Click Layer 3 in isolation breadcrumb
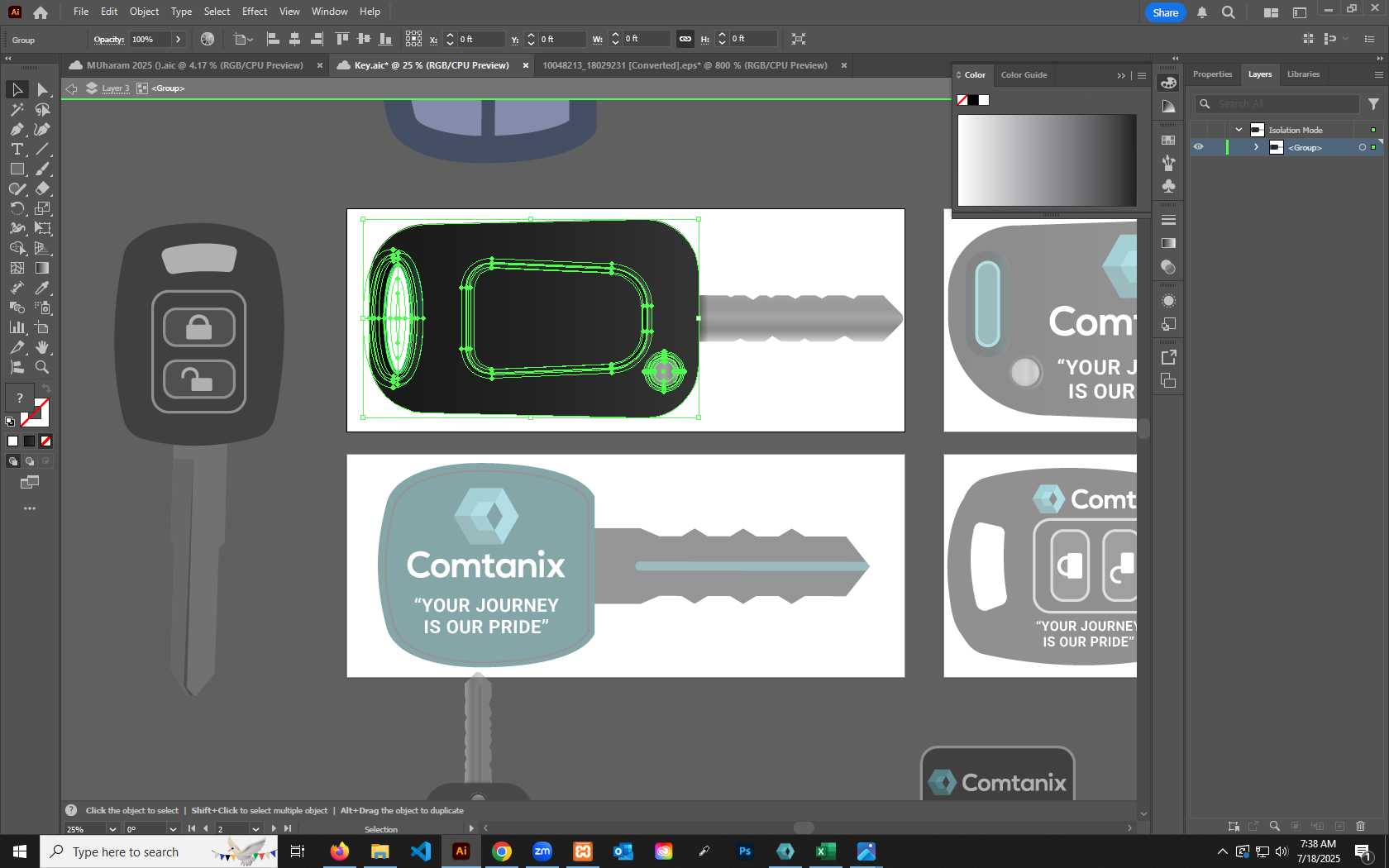Screen dimensions: 1389x868 [116, 88]
